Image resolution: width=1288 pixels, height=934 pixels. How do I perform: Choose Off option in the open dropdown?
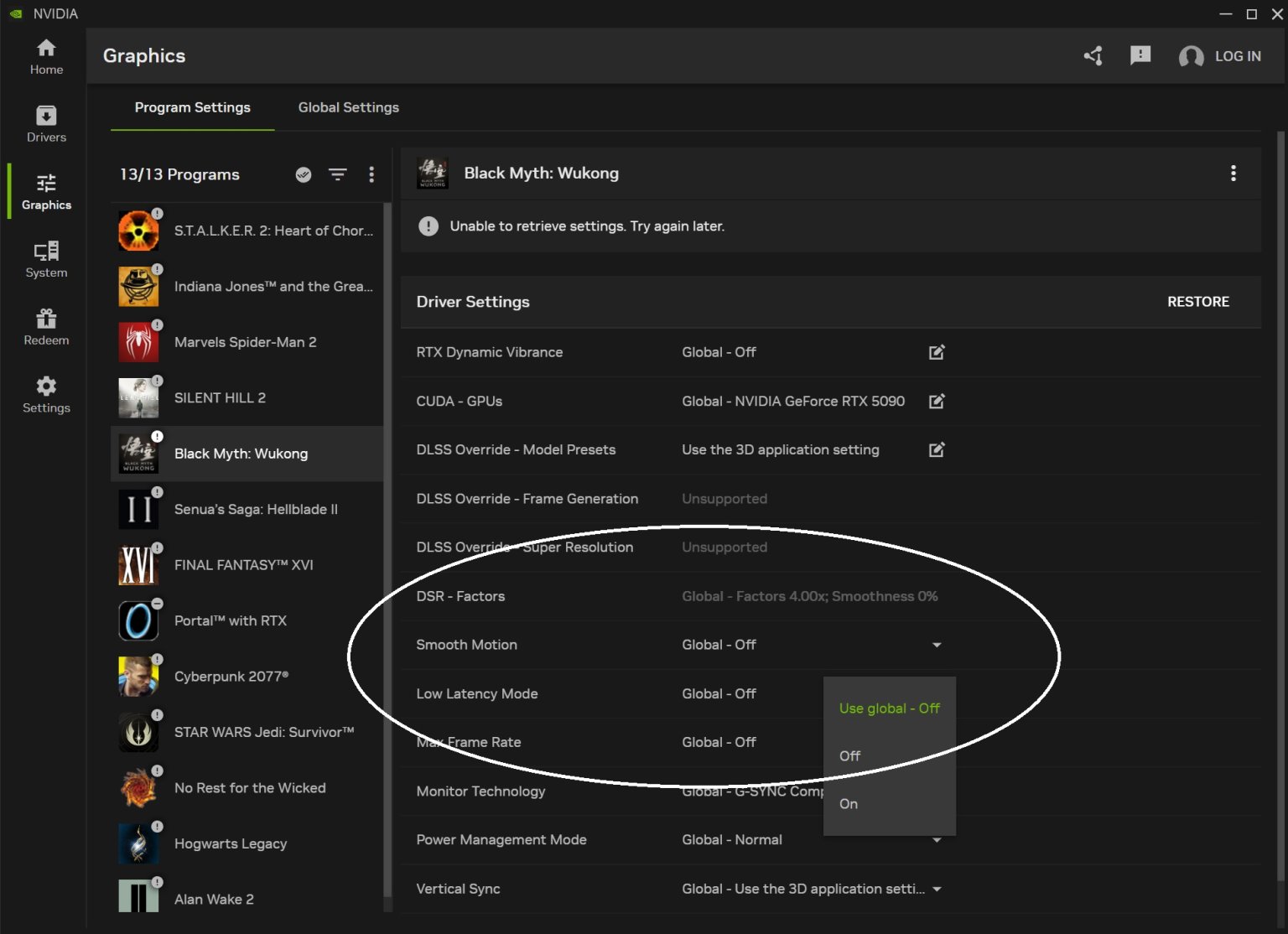coord(849,756)
